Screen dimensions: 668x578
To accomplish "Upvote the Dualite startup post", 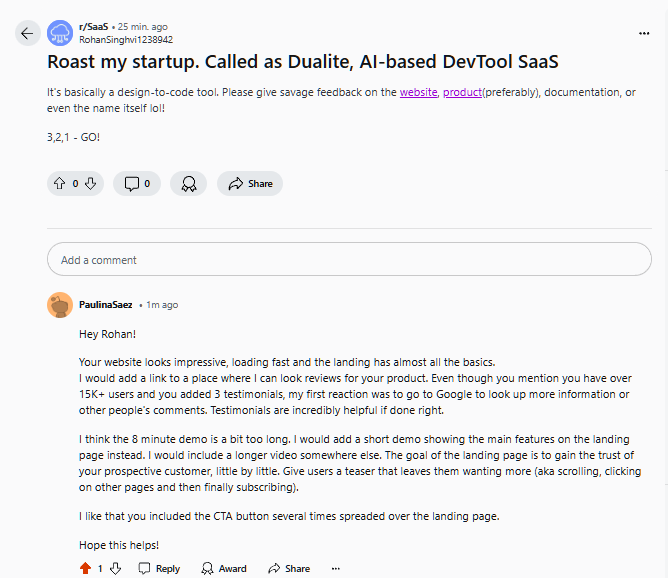I will click(59, 184).
